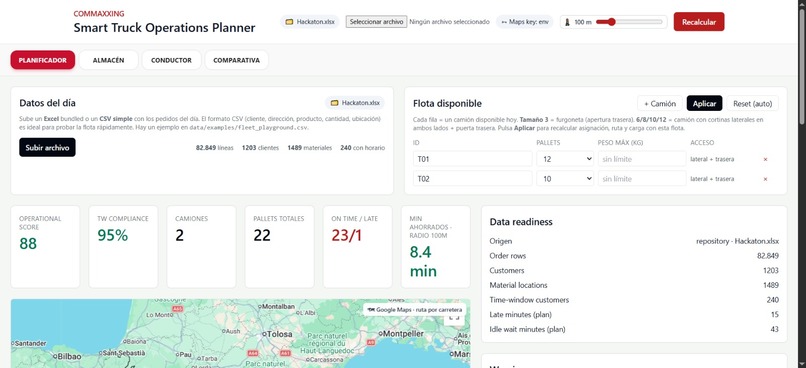
Task: Click the Recalcular button
Action: [x=699, y=22]
